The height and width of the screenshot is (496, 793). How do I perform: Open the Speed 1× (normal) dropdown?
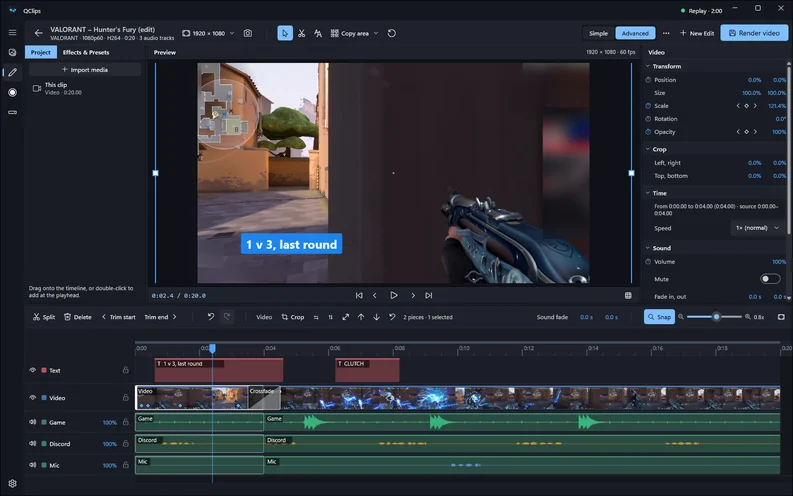[757, 228]
